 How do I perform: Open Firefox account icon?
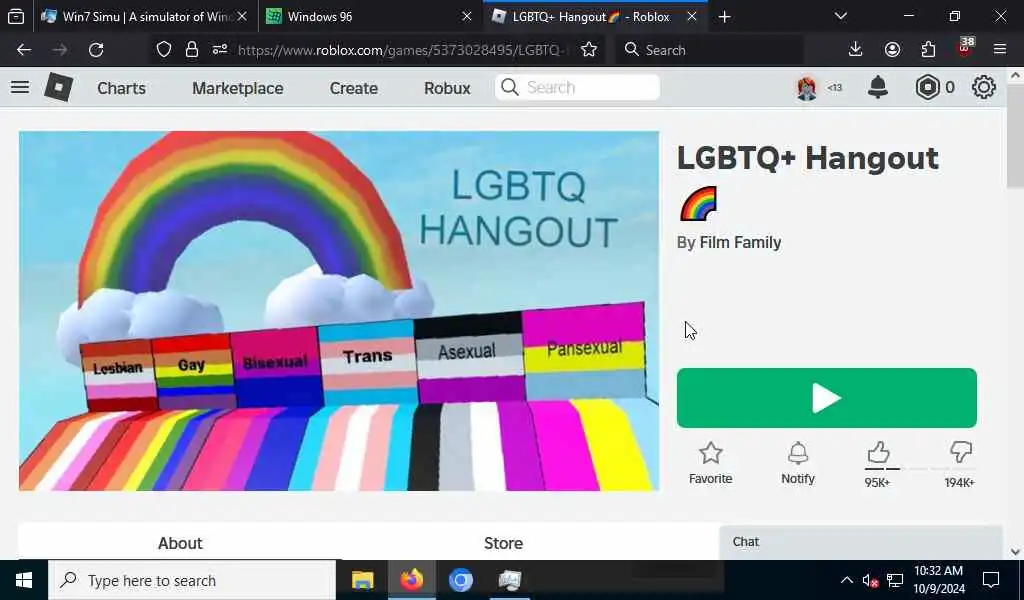892,50
